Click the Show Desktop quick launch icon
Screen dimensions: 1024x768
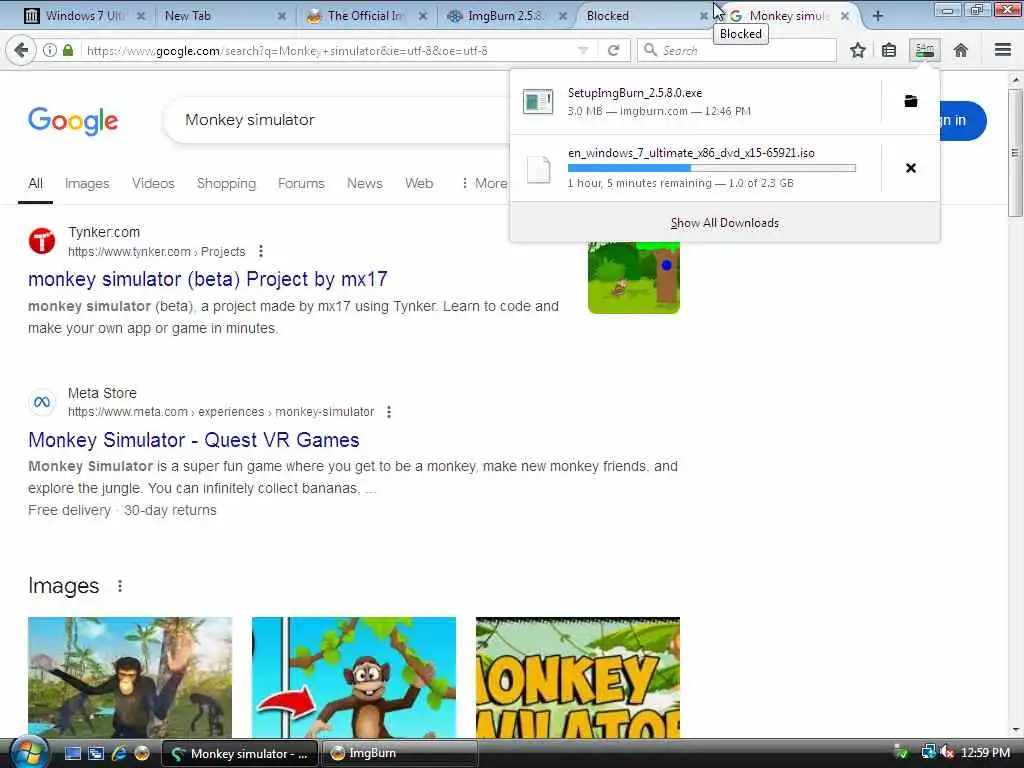(72, 753)
